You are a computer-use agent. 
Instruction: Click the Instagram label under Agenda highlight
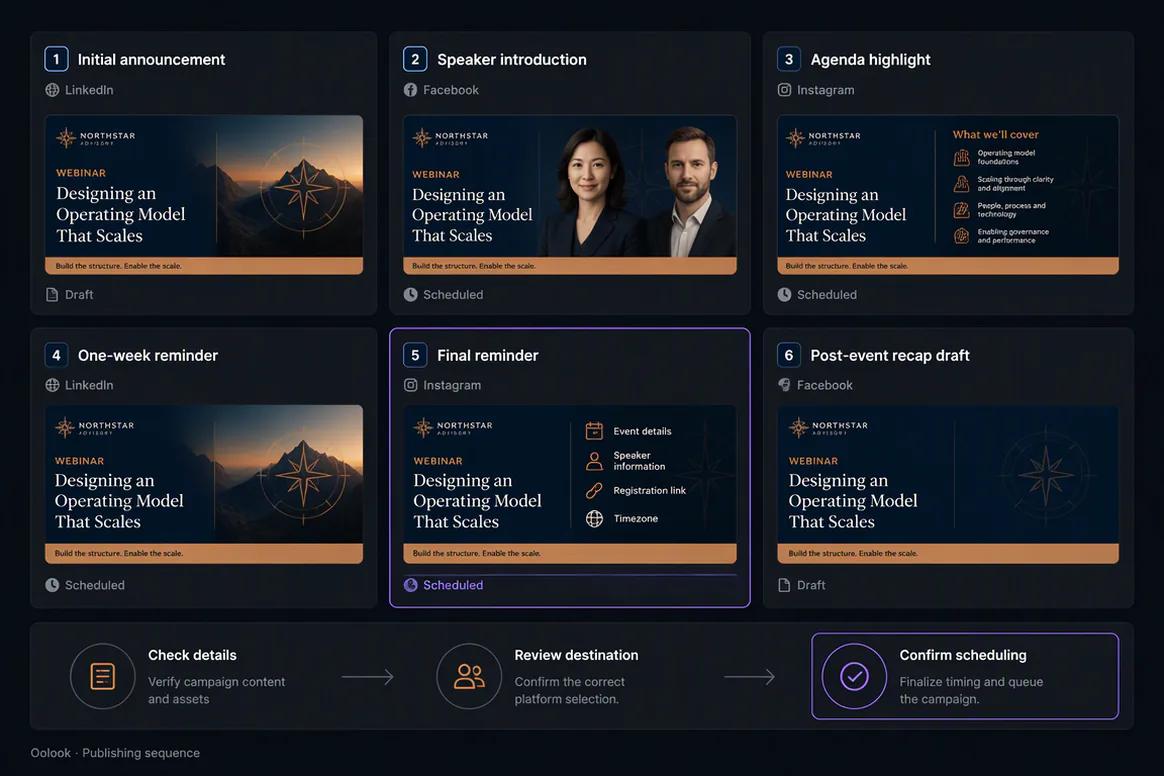coord(825,90)
